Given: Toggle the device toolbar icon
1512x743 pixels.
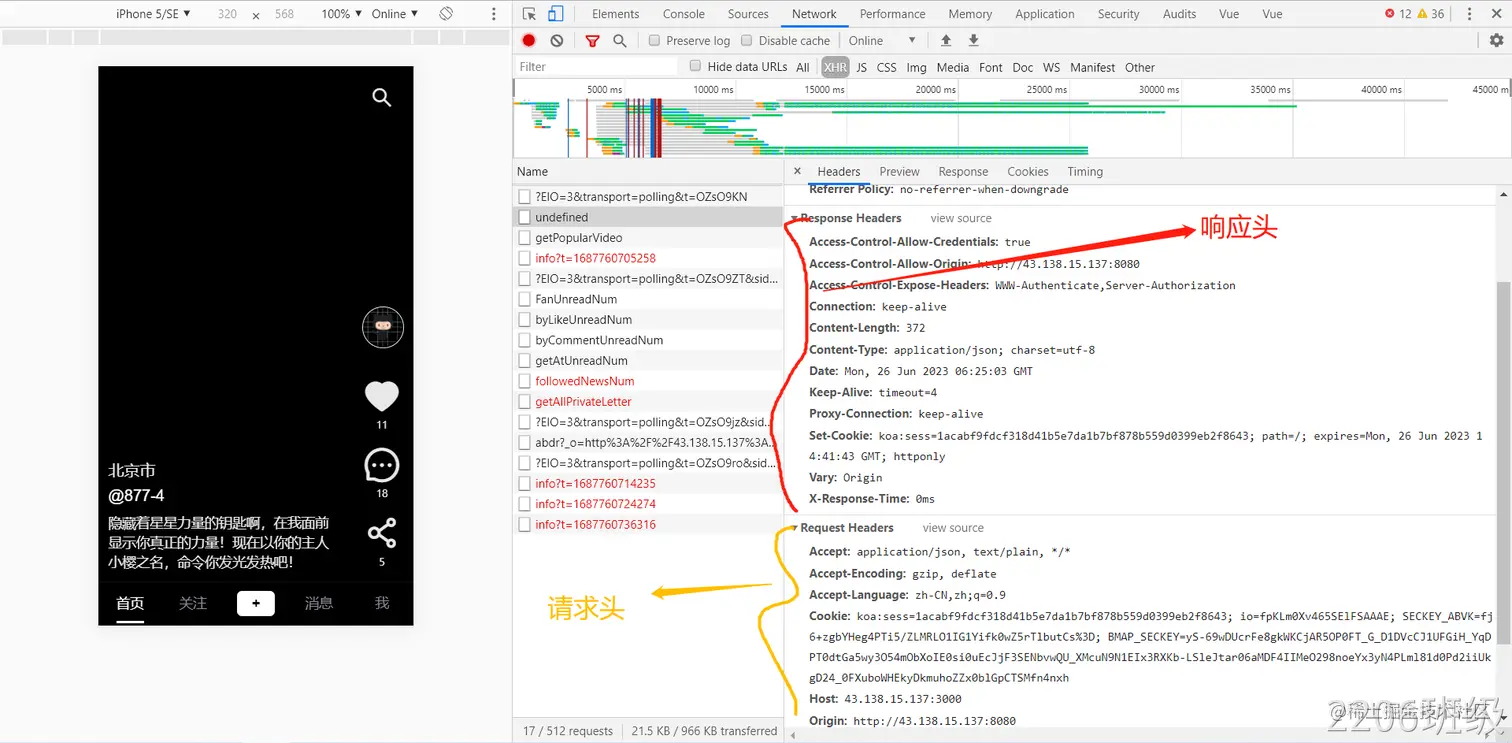Looking at the screenshot, I should 555,14.
